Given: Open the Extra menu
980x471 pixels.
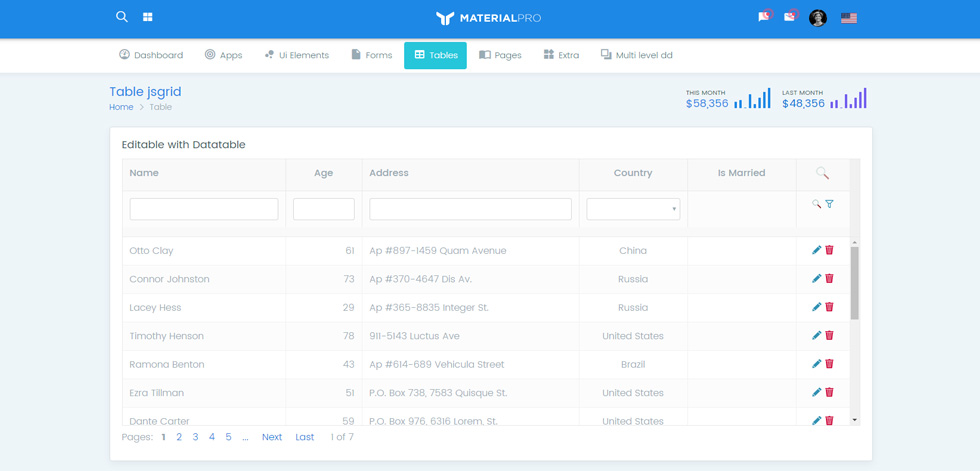Looking at the screenshot, I should [561, 55].
